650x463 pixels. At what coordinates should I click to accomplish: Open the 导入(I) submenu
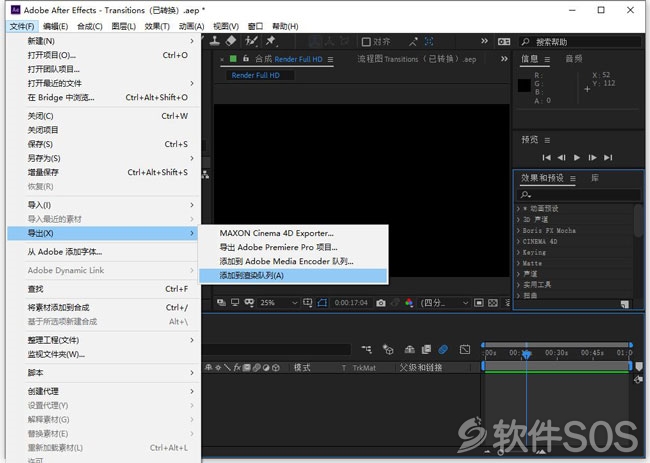(x=104, y=205)
